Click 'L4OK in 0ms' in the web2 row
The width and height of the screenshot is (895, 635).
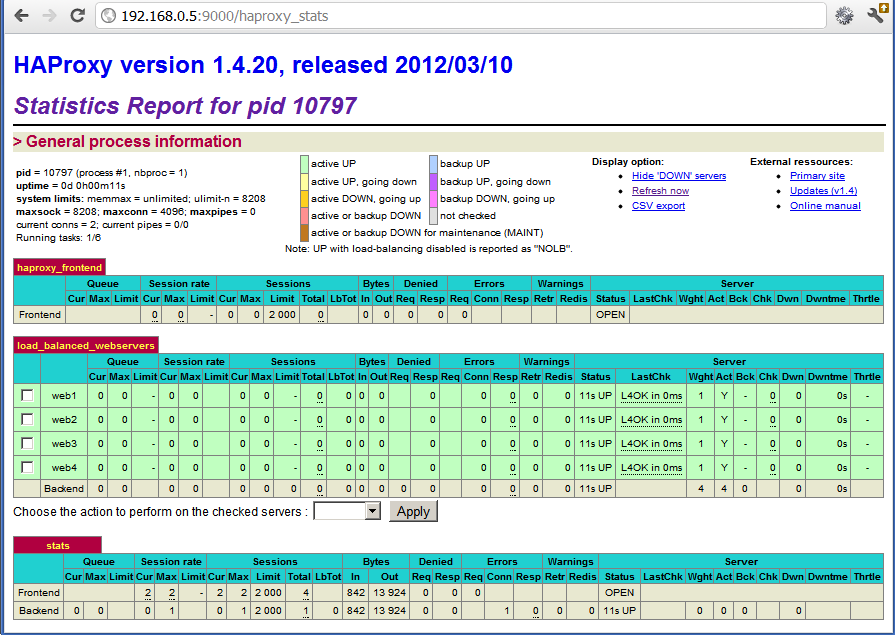[651, 419]
